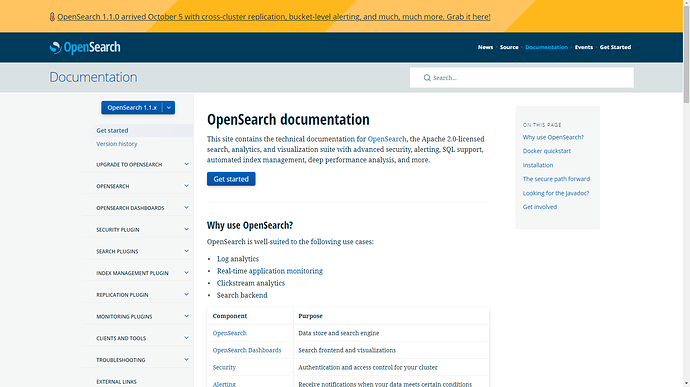Expand Index Management Plugin chevron
The width and height of the screenshot is (690, 387).
coord(186,273)
